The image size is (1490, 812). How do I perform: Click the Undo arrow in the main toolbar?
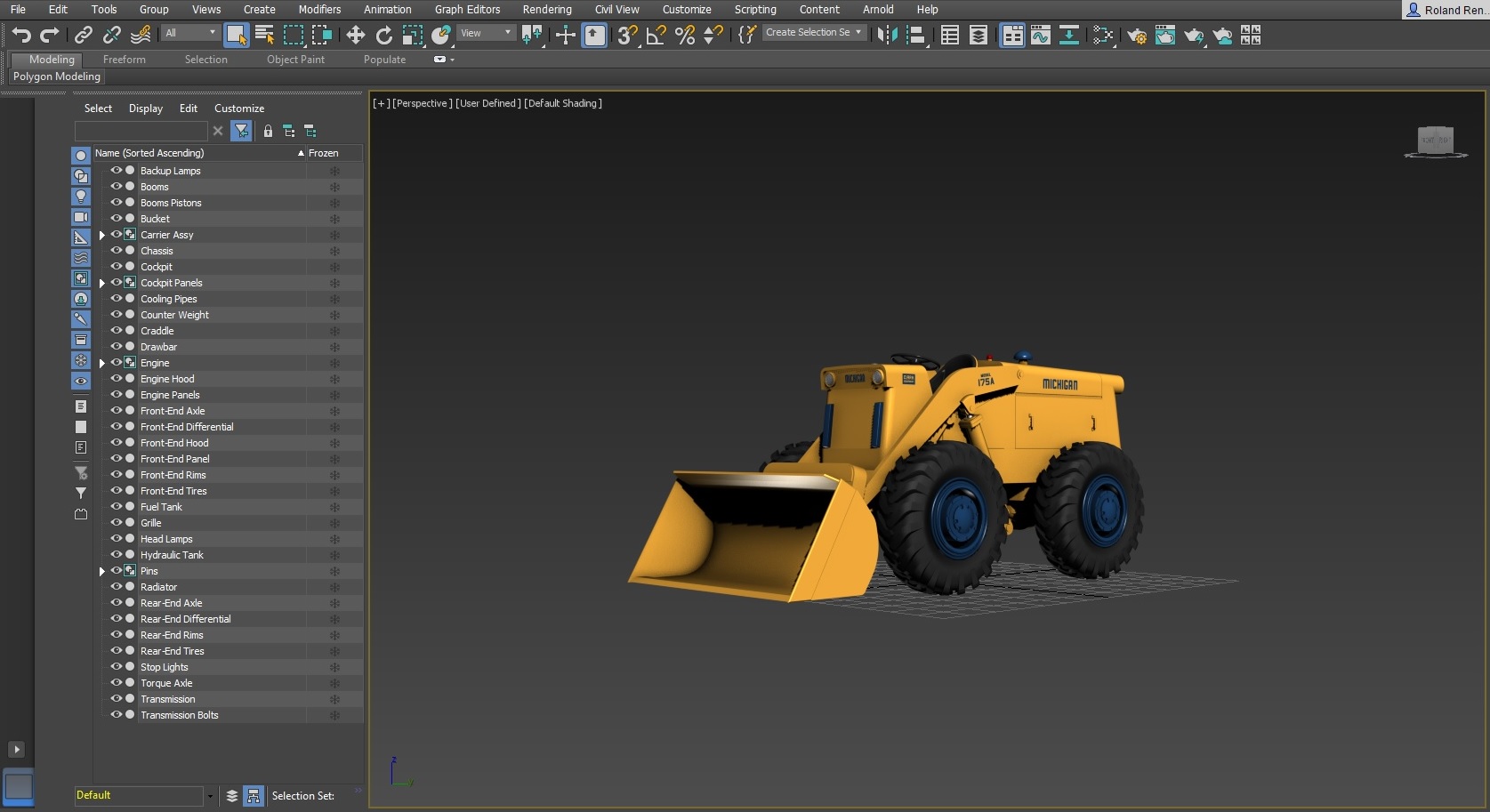pyautogui.click(x=21, y=35)
